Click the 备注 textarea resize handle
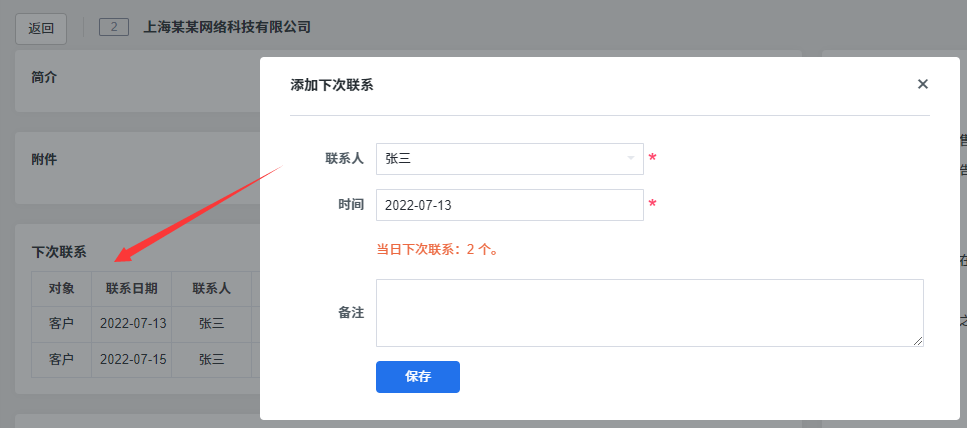The image size is (967, 428). pos(918,342)
